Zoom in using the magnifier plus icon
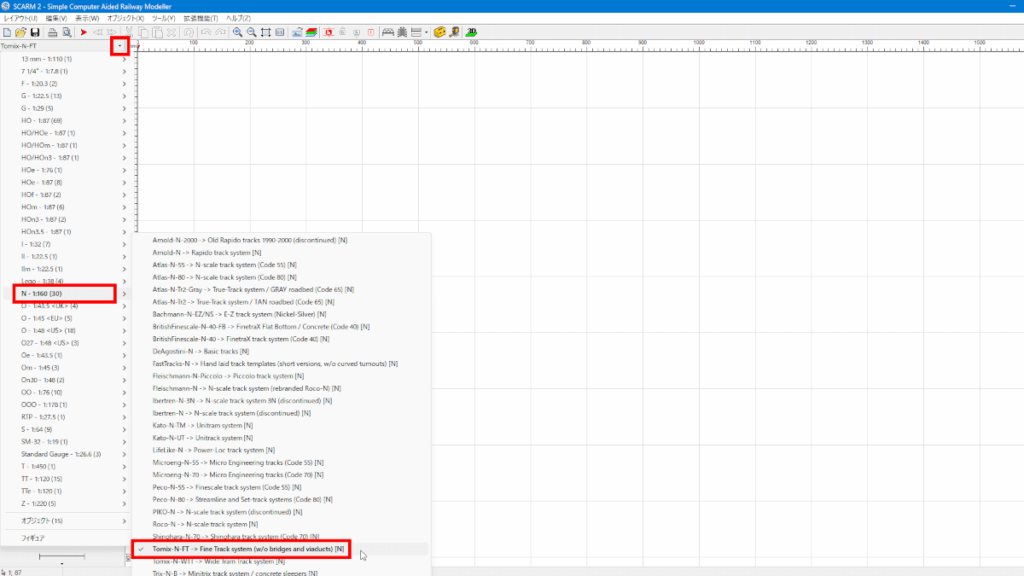 (x=238, y=32)
